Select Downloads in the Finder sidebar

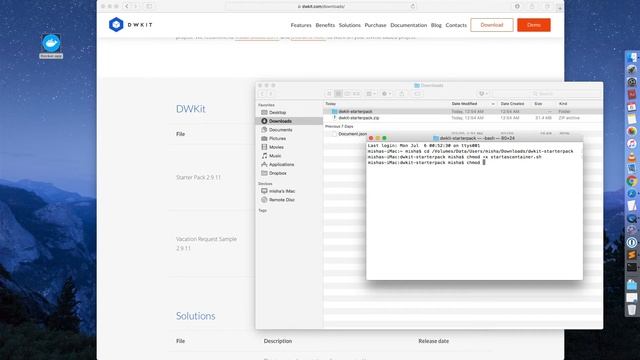[289, 121]
